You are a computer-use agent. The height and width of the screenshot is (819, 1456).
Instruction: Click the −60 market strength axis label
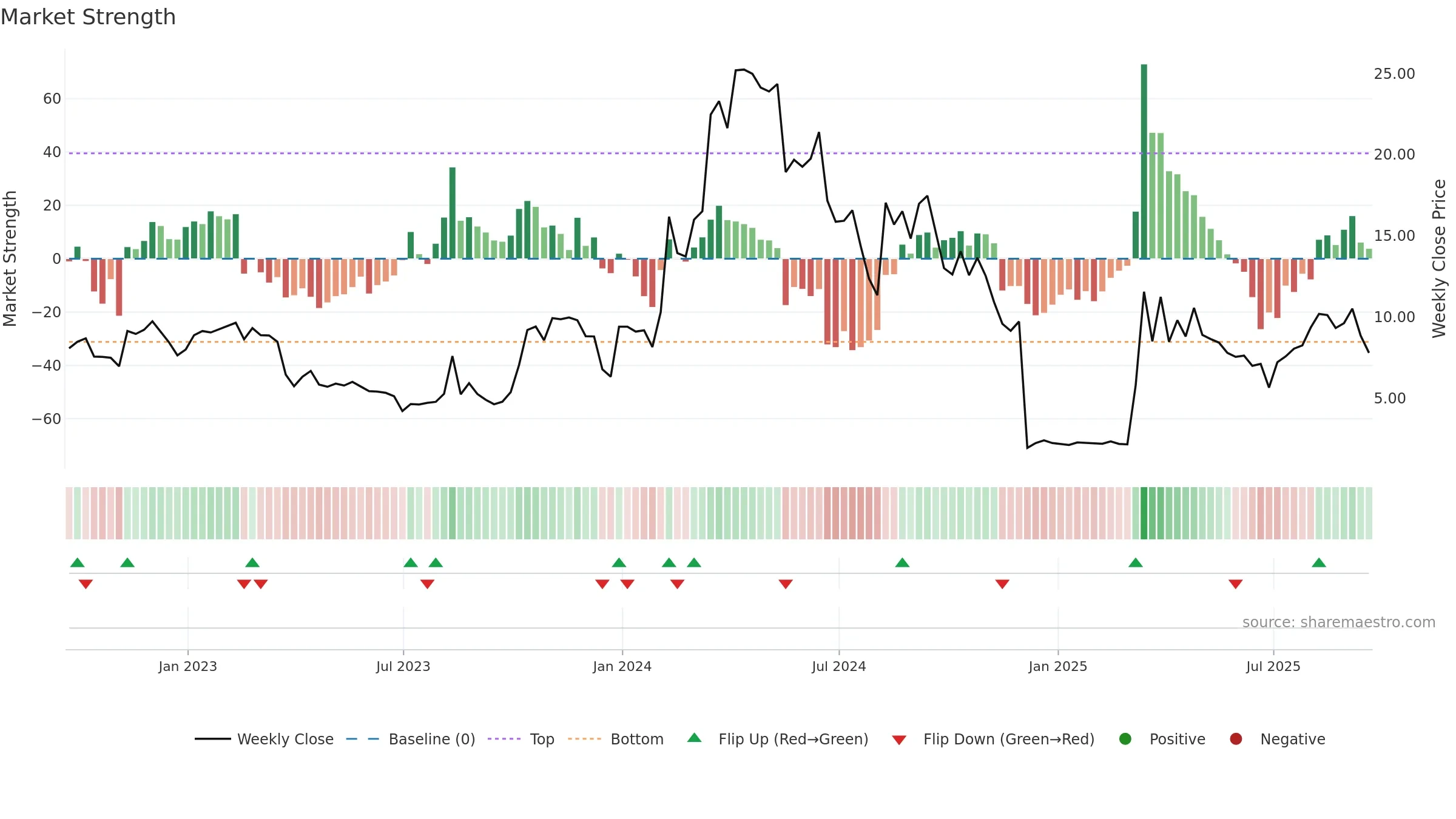point(47,419)
